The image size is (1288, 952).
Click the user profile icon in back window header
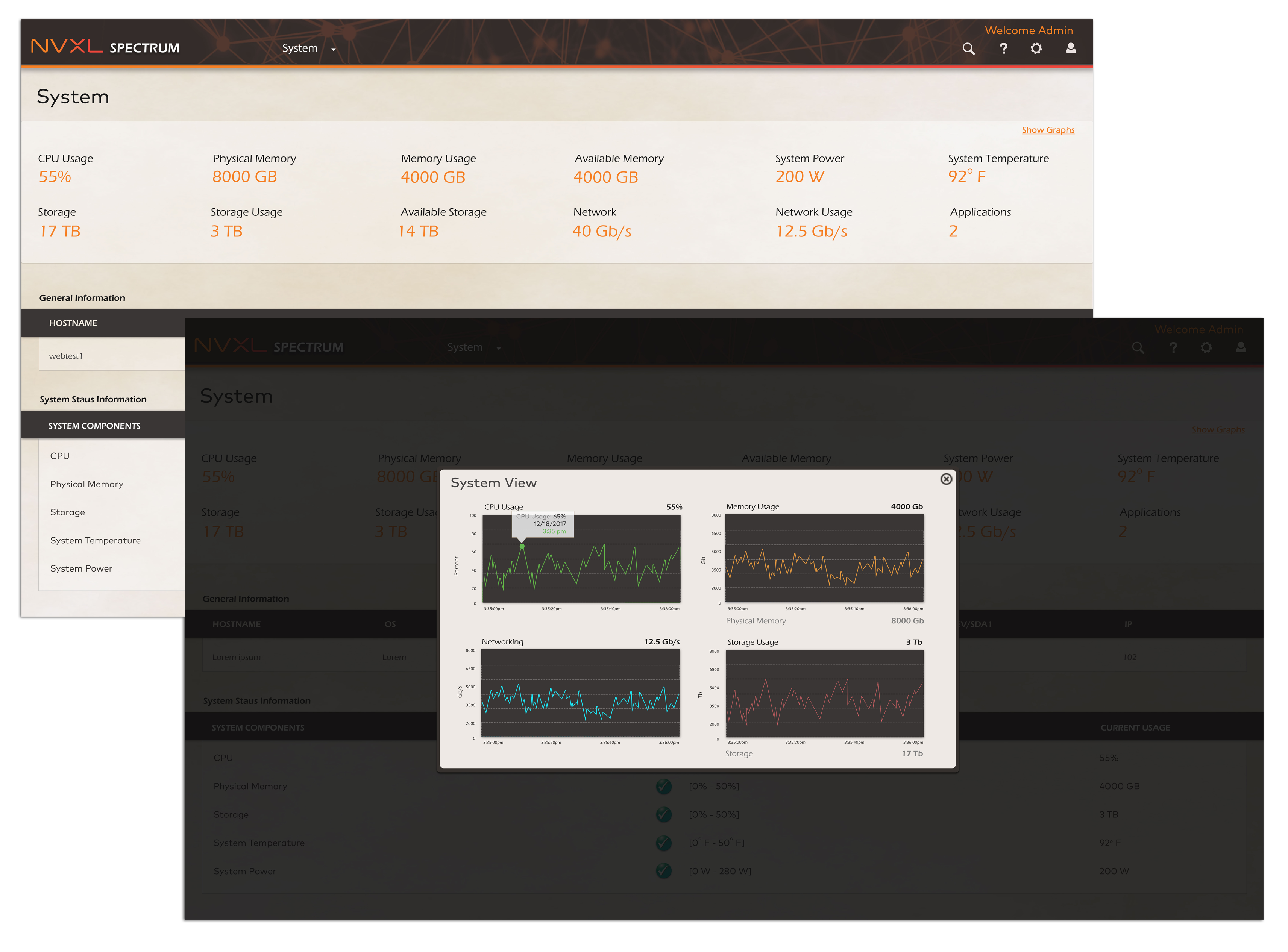pos(1070,48)
